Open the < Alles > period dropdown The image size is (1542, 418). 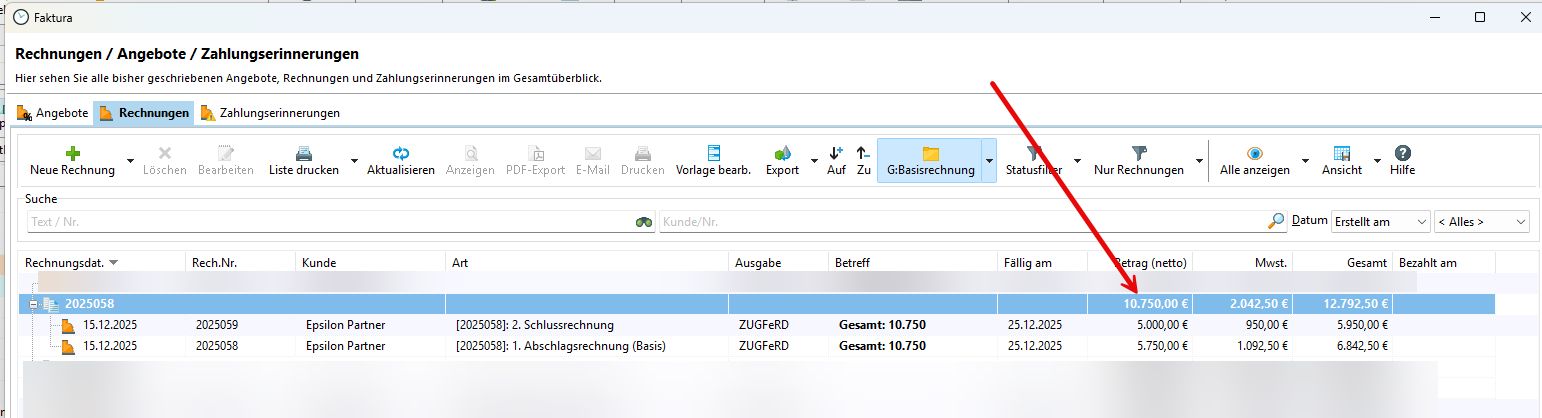[1482, 221]
